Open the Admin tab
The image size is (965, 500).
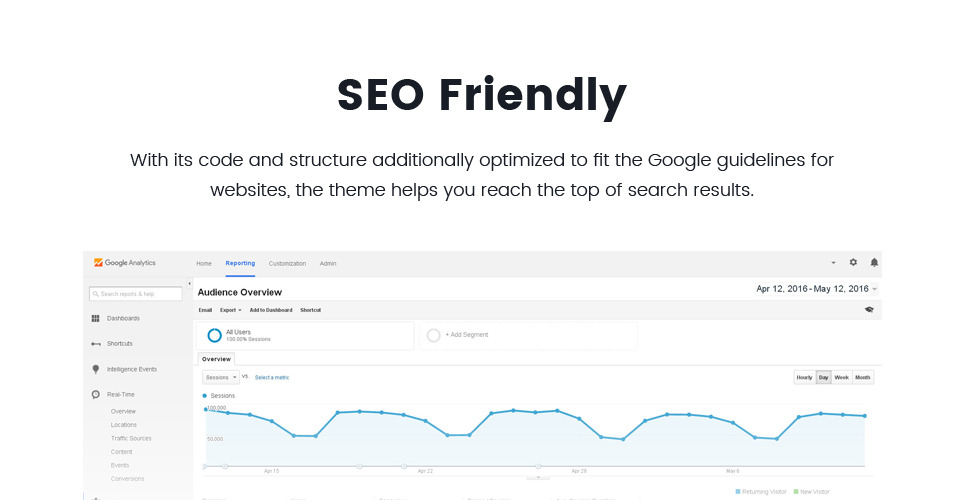tap(328, 263)
